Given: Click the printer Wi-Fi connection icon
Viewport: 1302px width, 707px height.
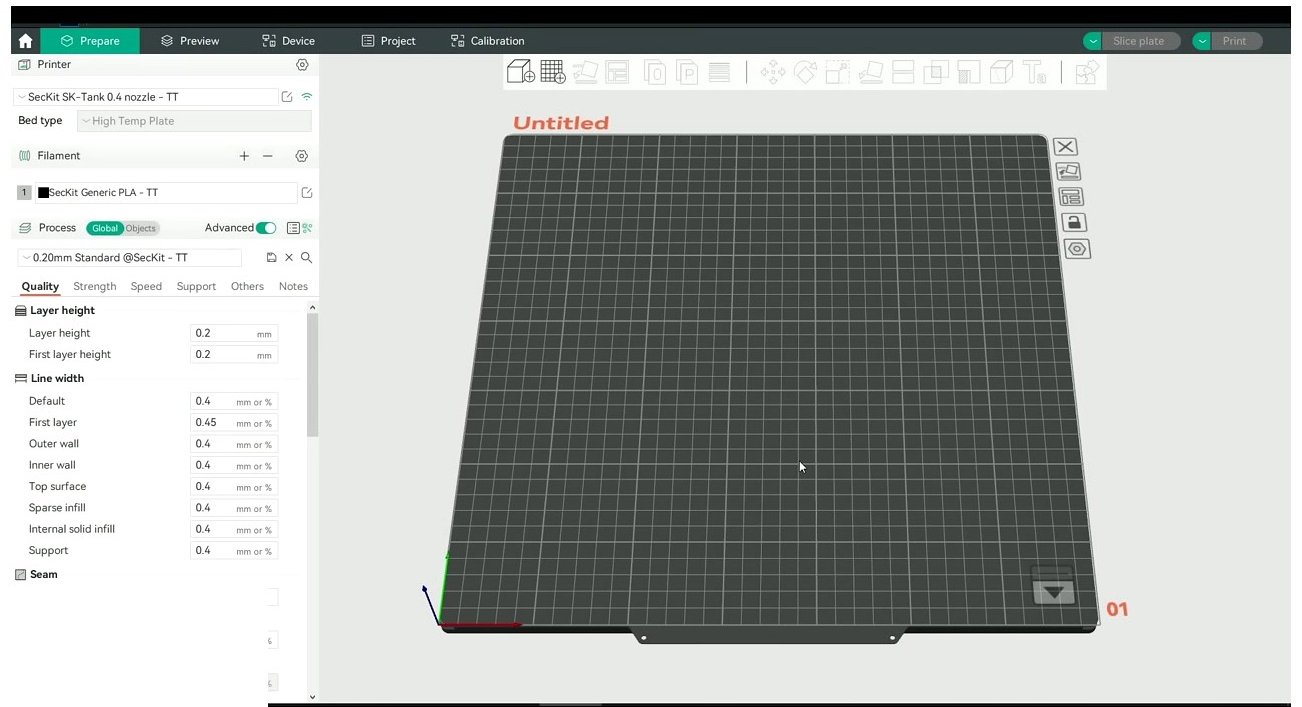Looking at the screenshot, I should click(307, 97).
